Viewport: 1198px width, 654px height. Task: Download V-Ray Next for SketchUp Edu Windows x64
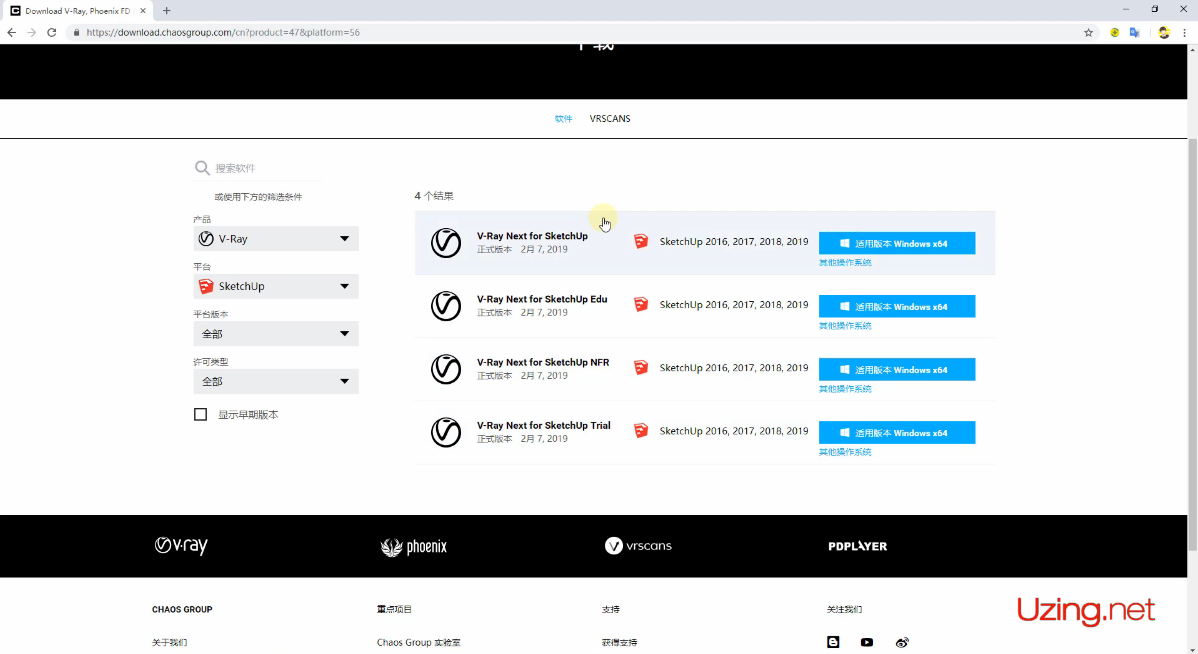tap(897, 306)
